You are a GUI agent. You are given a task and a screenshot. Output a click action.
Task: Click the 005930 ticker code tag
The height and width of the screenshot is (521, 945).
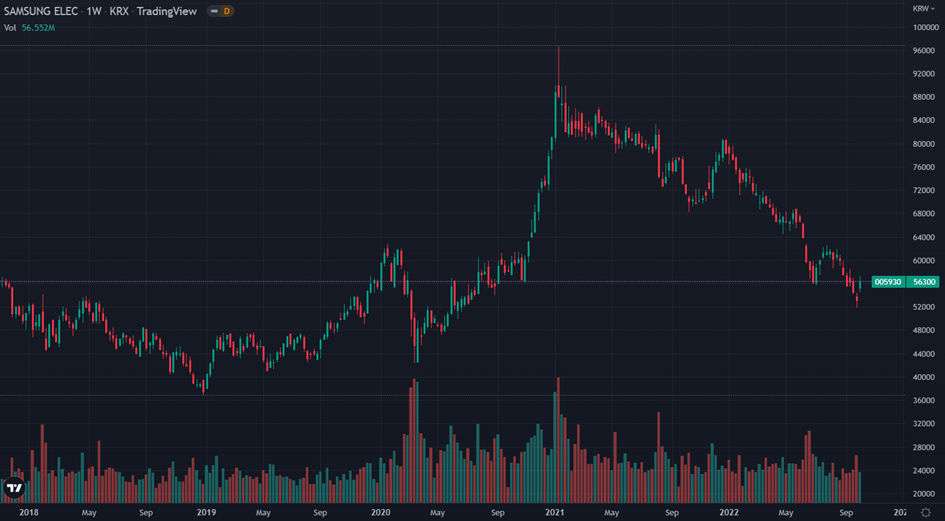[888, 282]
